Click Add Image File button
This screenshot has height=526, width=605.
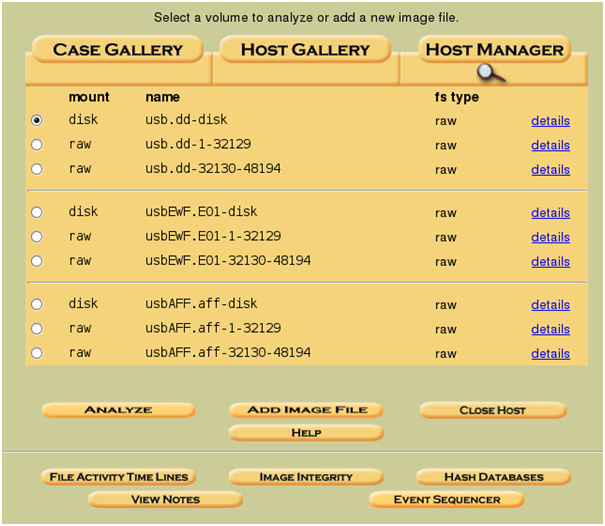(x=306, y=410)
